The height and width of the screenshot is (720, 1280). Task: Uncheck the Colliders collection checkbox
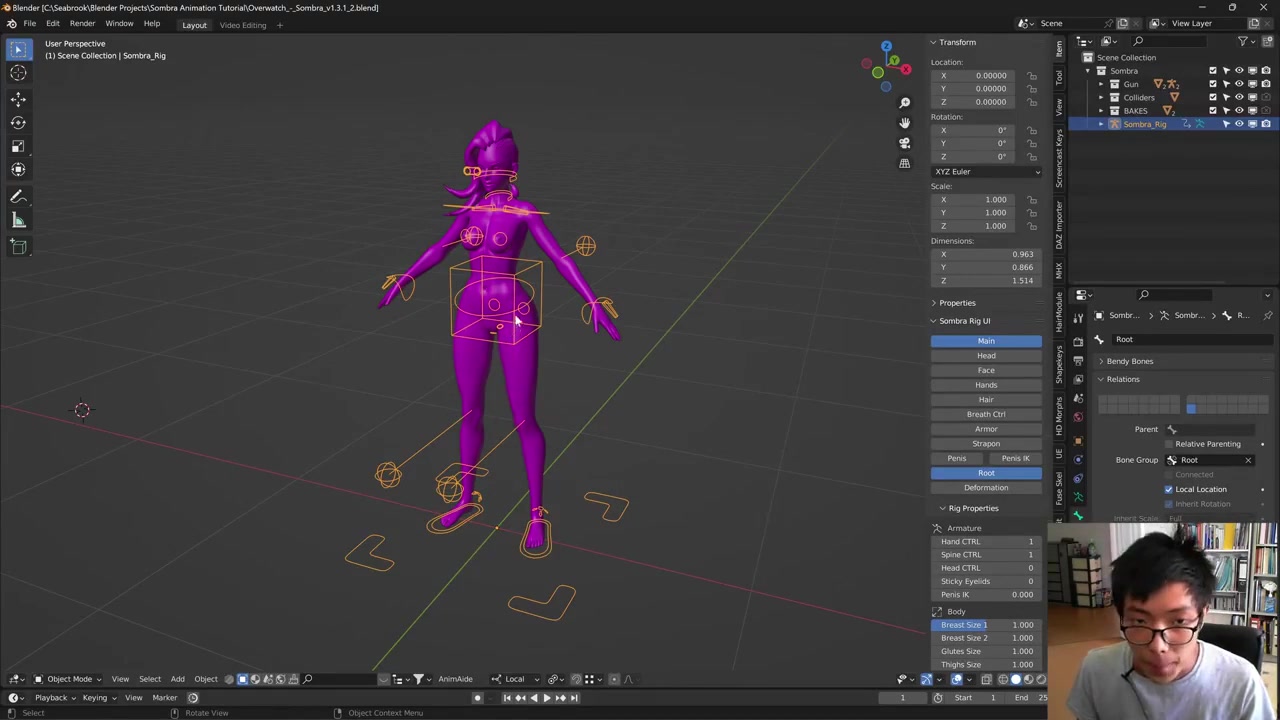pos(1213,97)
